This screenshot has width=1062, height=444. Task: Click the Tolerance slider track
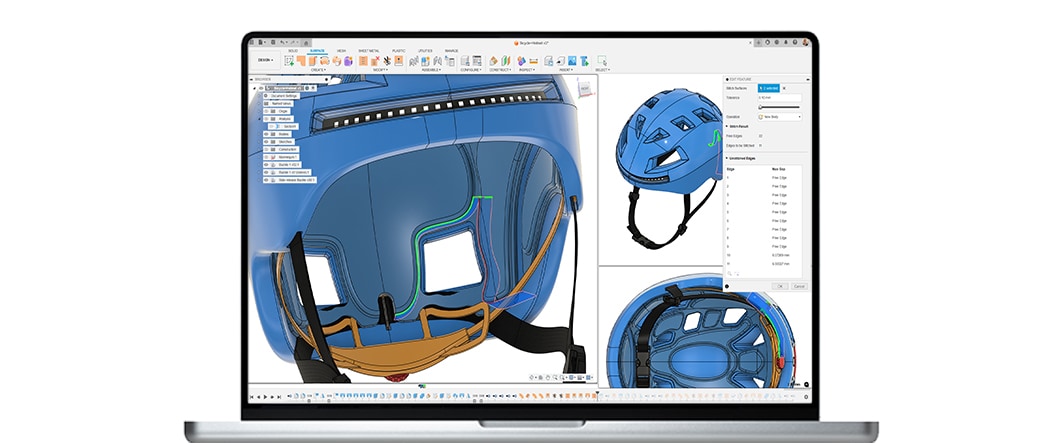coord(779,107)
